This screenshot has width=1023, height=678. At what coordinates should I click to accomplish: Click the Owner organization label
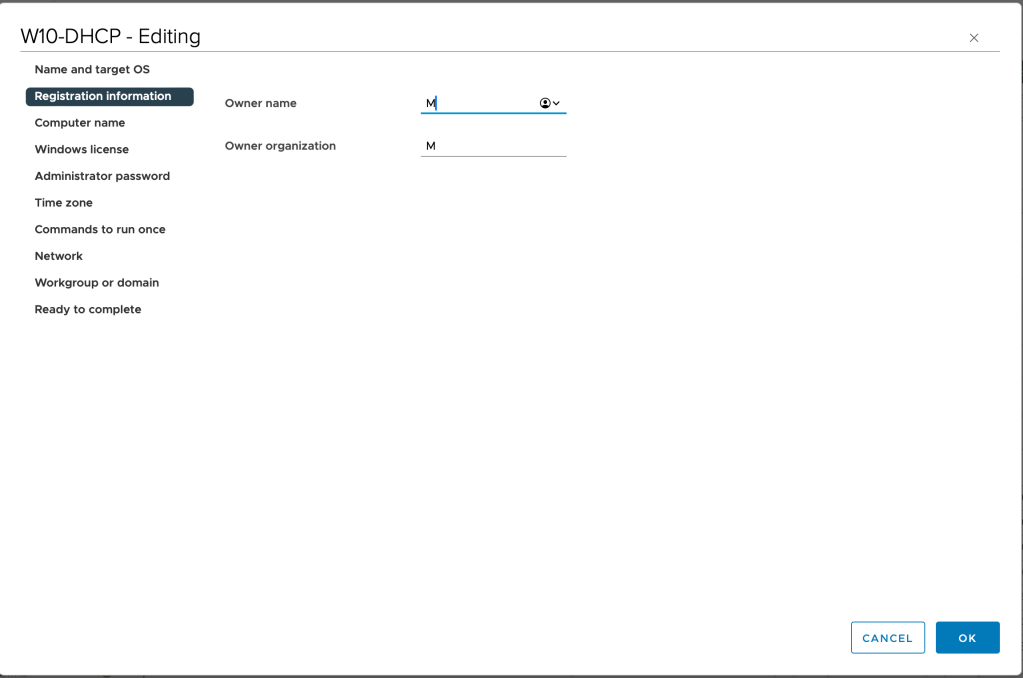point(280,146)
